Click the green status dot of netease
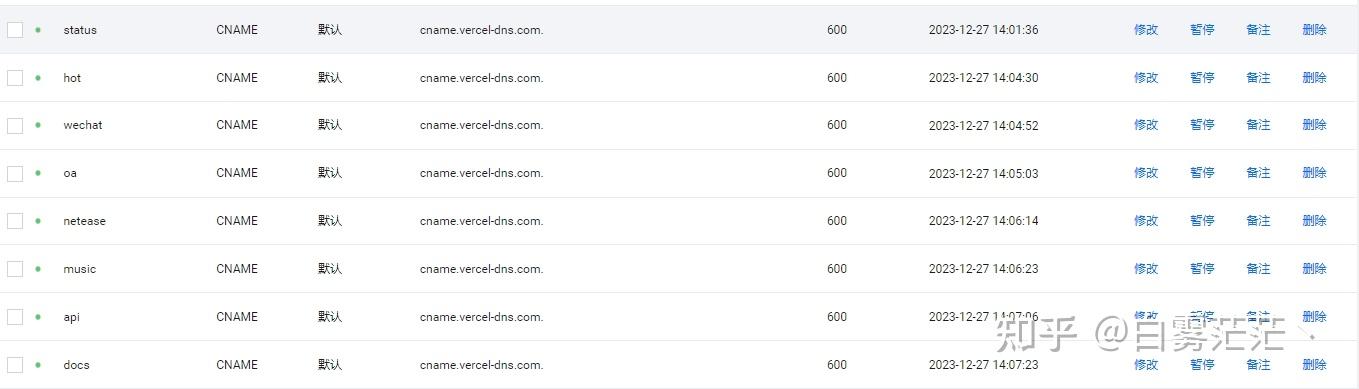 click(38, 221)
